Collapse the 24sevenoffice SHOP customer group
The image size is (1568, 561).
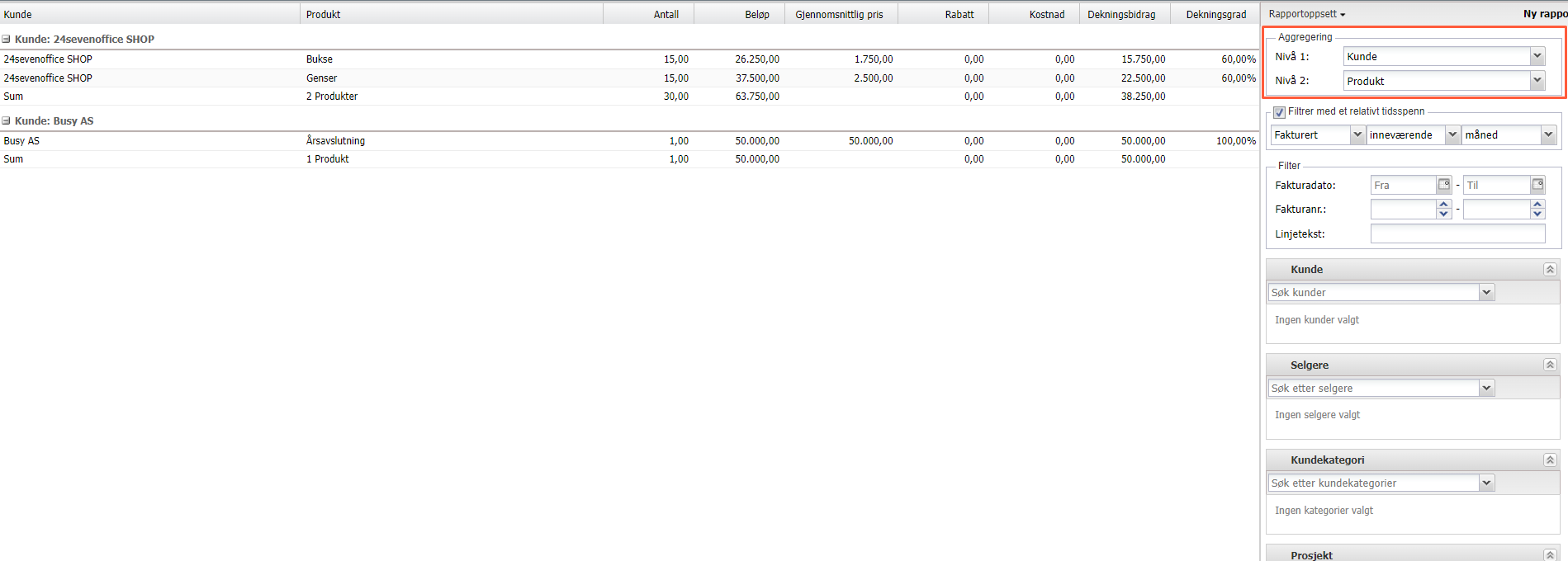point(7,39)
